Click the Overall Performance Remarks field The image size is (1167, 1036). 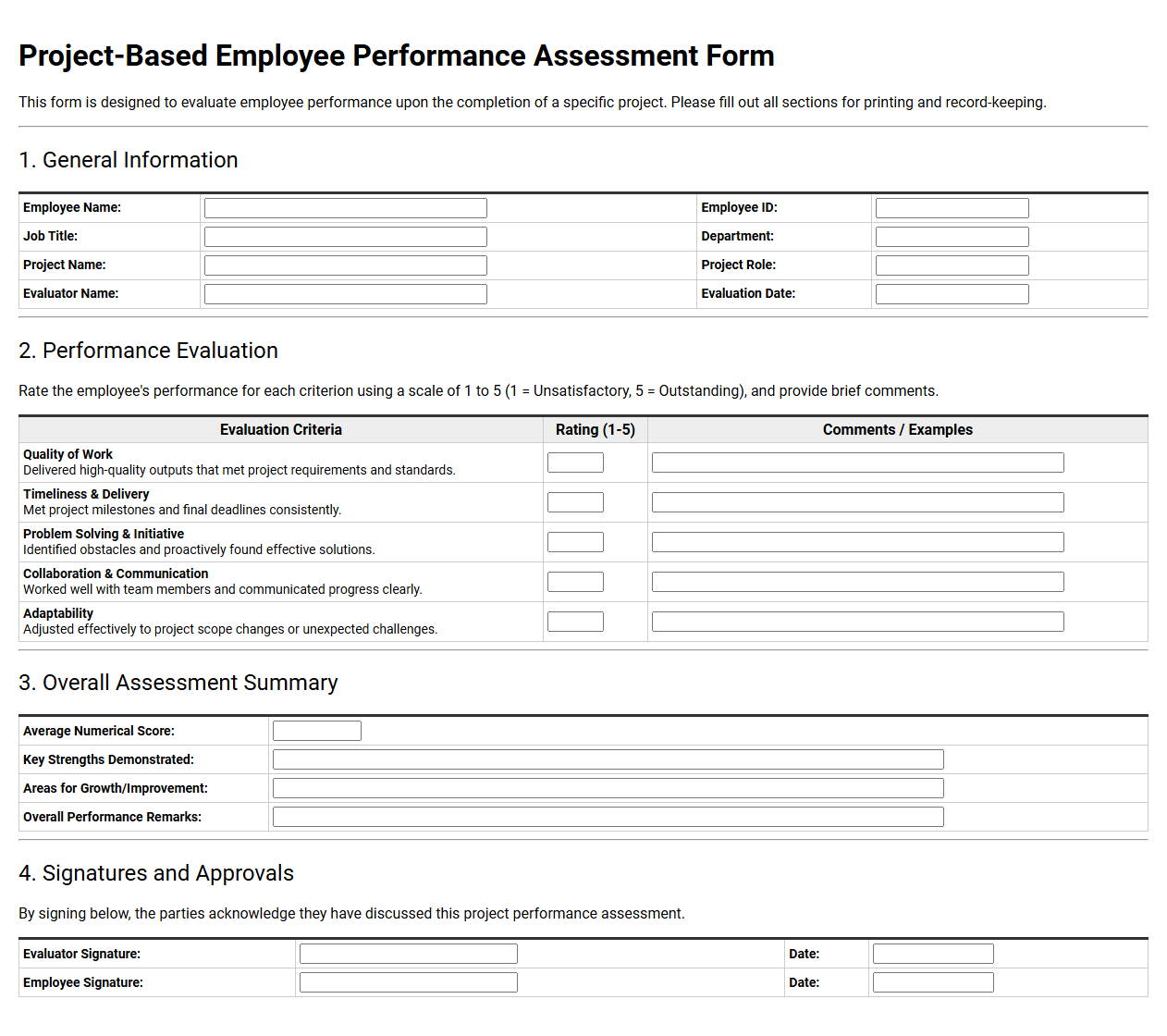click(608, 817)
